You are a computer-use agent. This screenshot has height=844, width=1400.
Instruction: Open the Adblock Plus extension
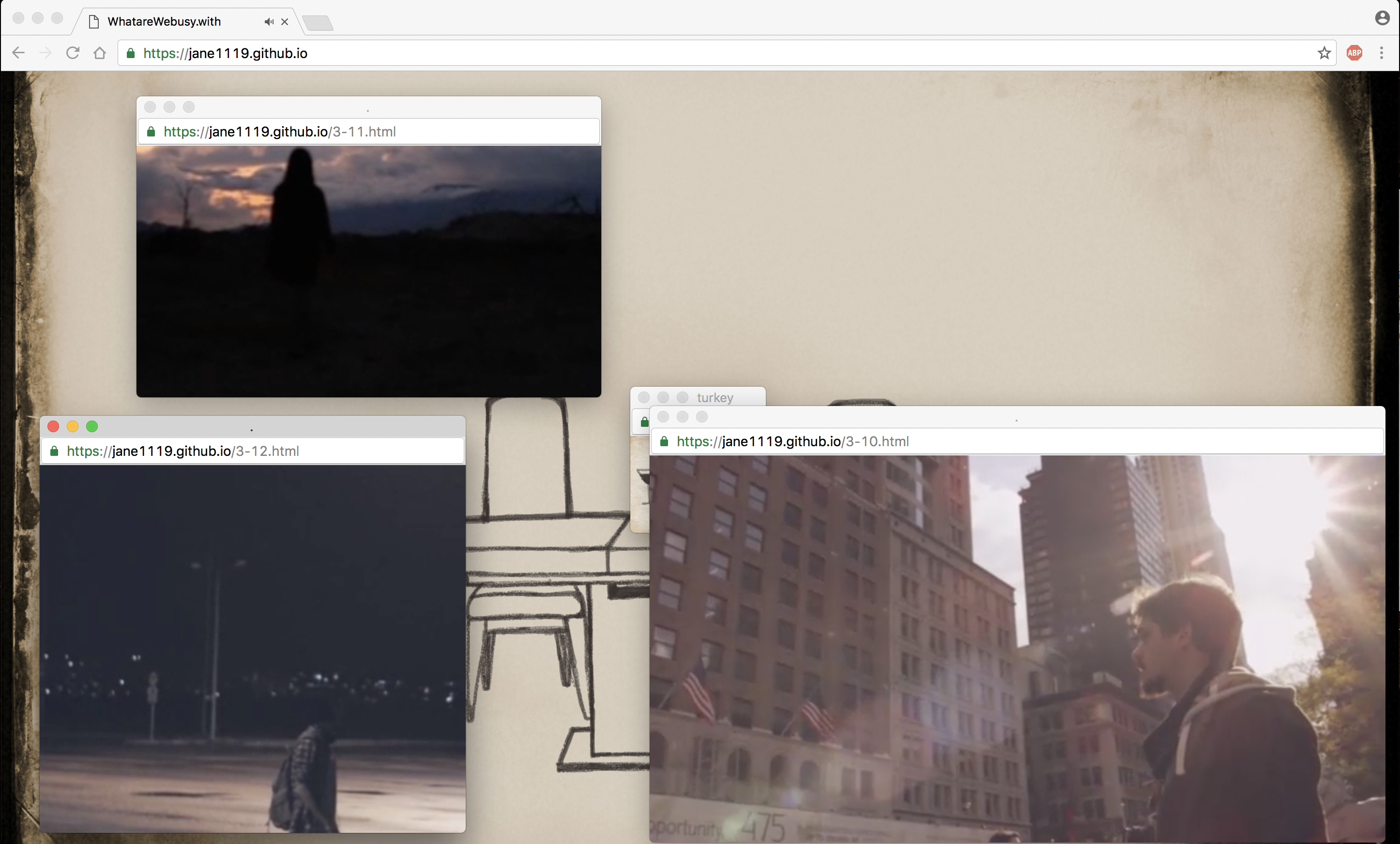(1354, 53)
